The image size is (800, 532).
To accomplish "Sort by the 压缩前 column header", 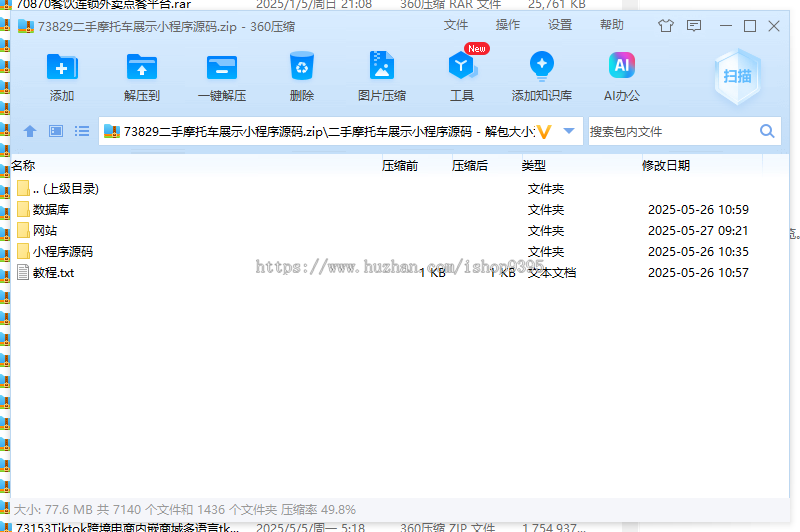I will 399,165.
